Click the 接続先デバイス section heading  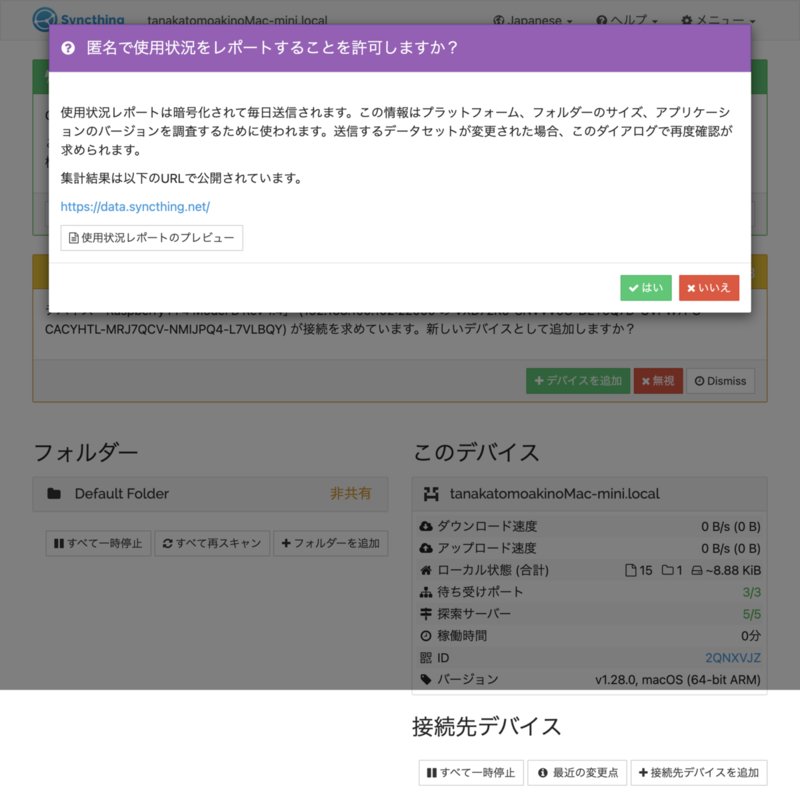pyautogui.click(x=486, y=727)
